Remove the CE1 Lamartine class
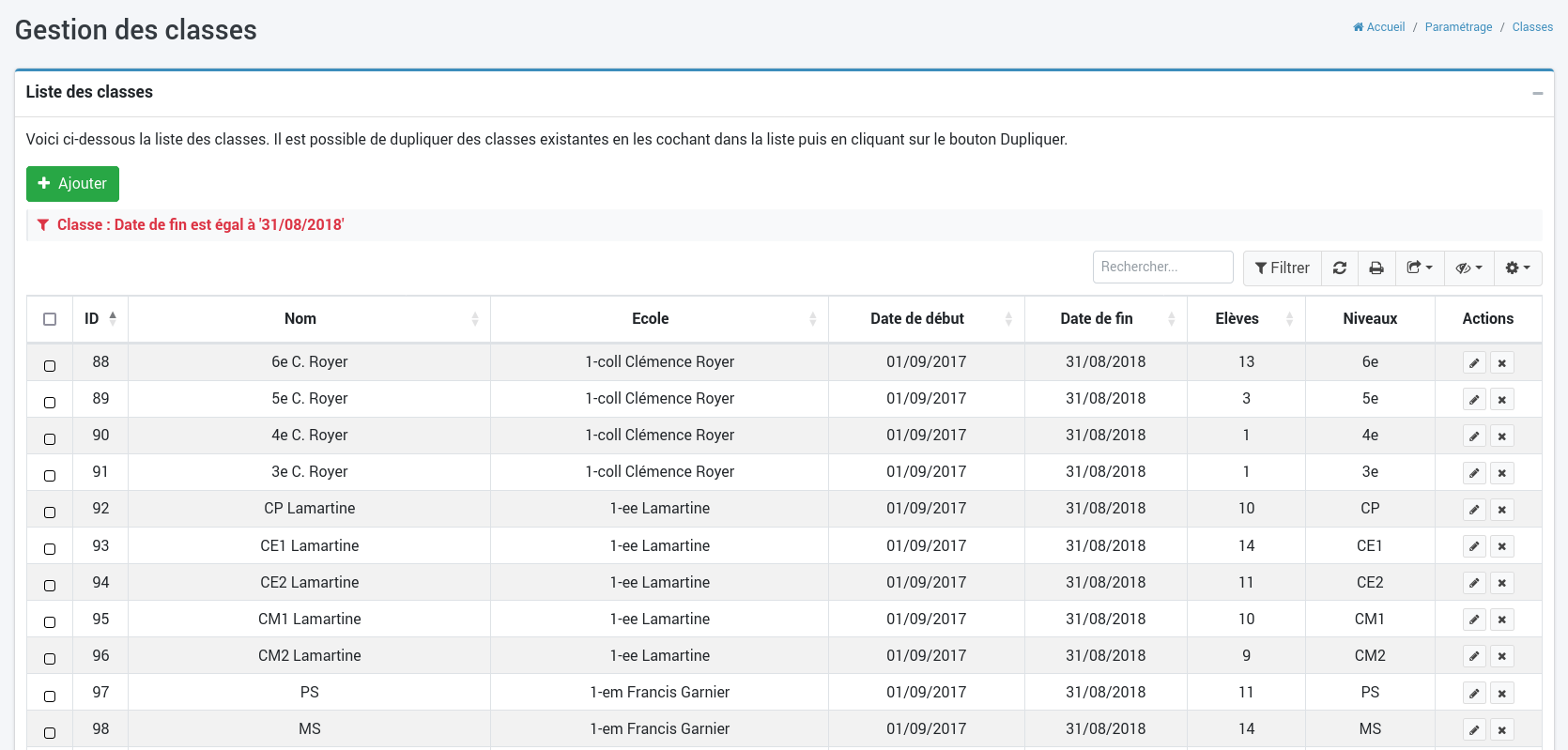Viewport: 1568px width, 750px height. pos(1502,546)
